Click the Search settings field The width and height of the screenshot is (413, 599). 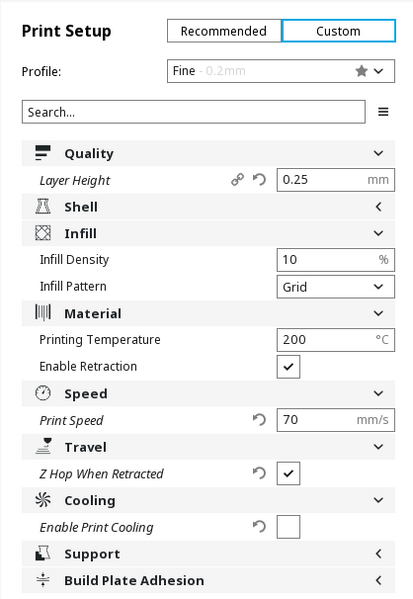(194, 112)
